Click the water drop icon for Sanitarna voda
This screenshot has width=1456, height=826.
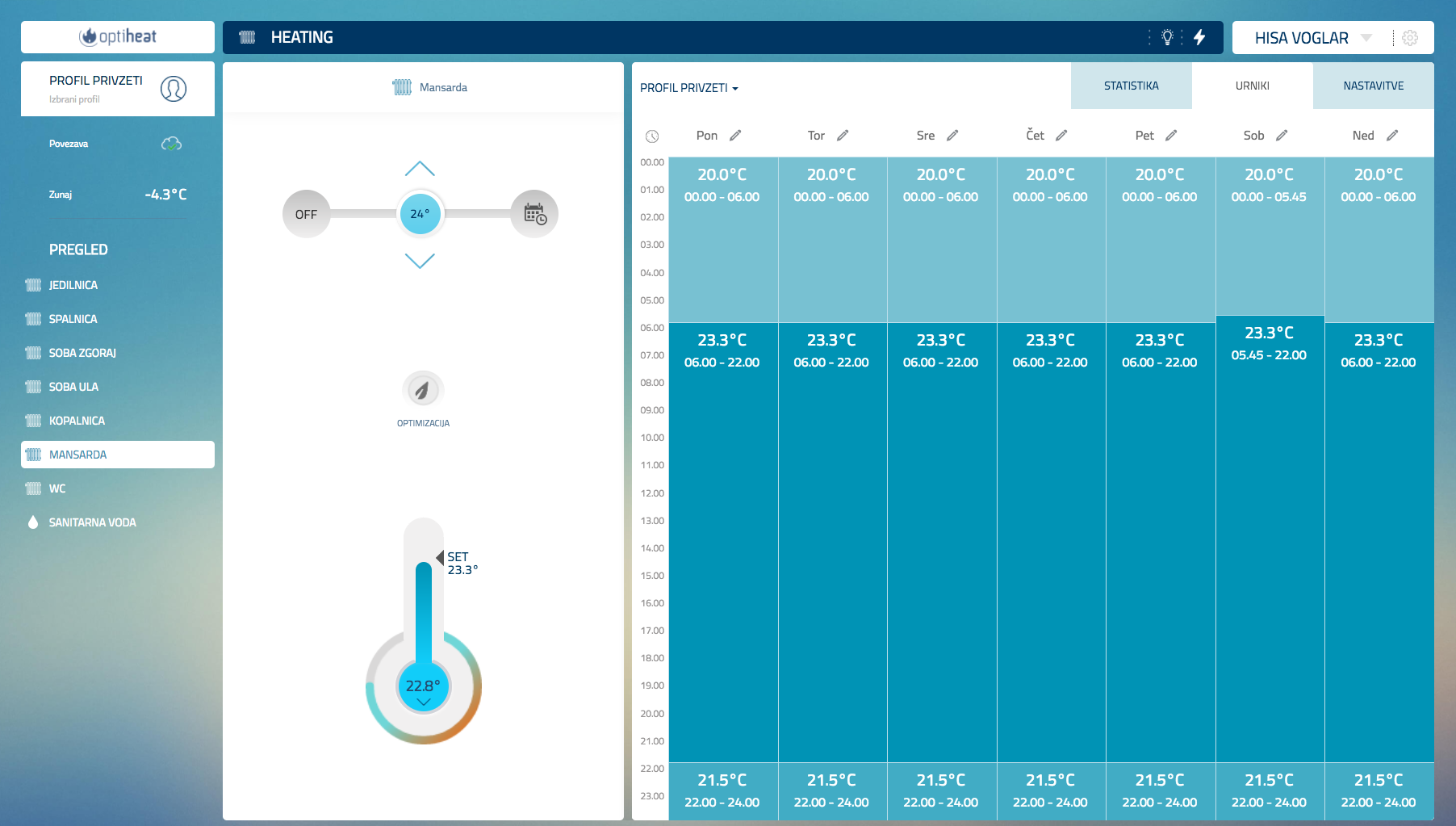33,522
